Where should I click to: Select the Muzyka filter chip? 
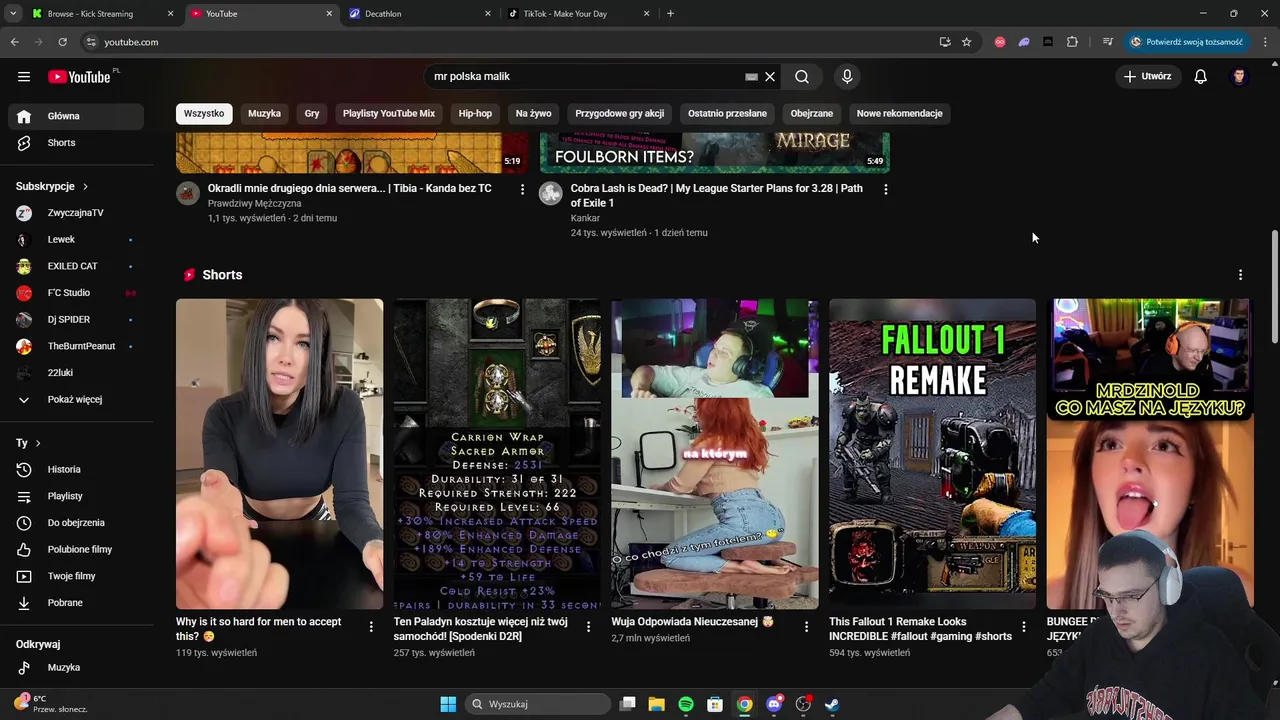tap(264, 113)
